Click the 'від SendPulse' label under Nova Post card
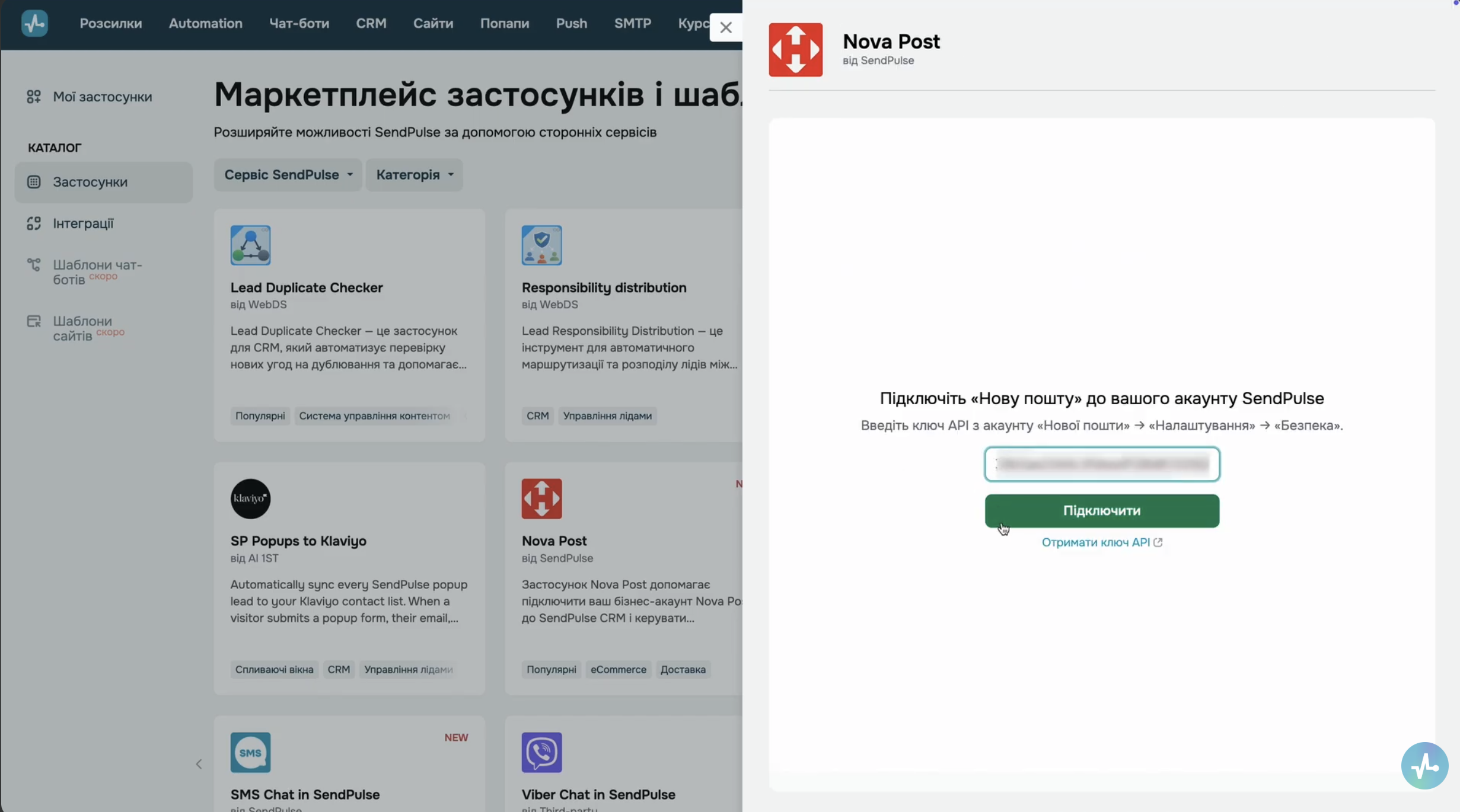The width and height of the screenshot is (1460, 812). [x=557, y=558]
